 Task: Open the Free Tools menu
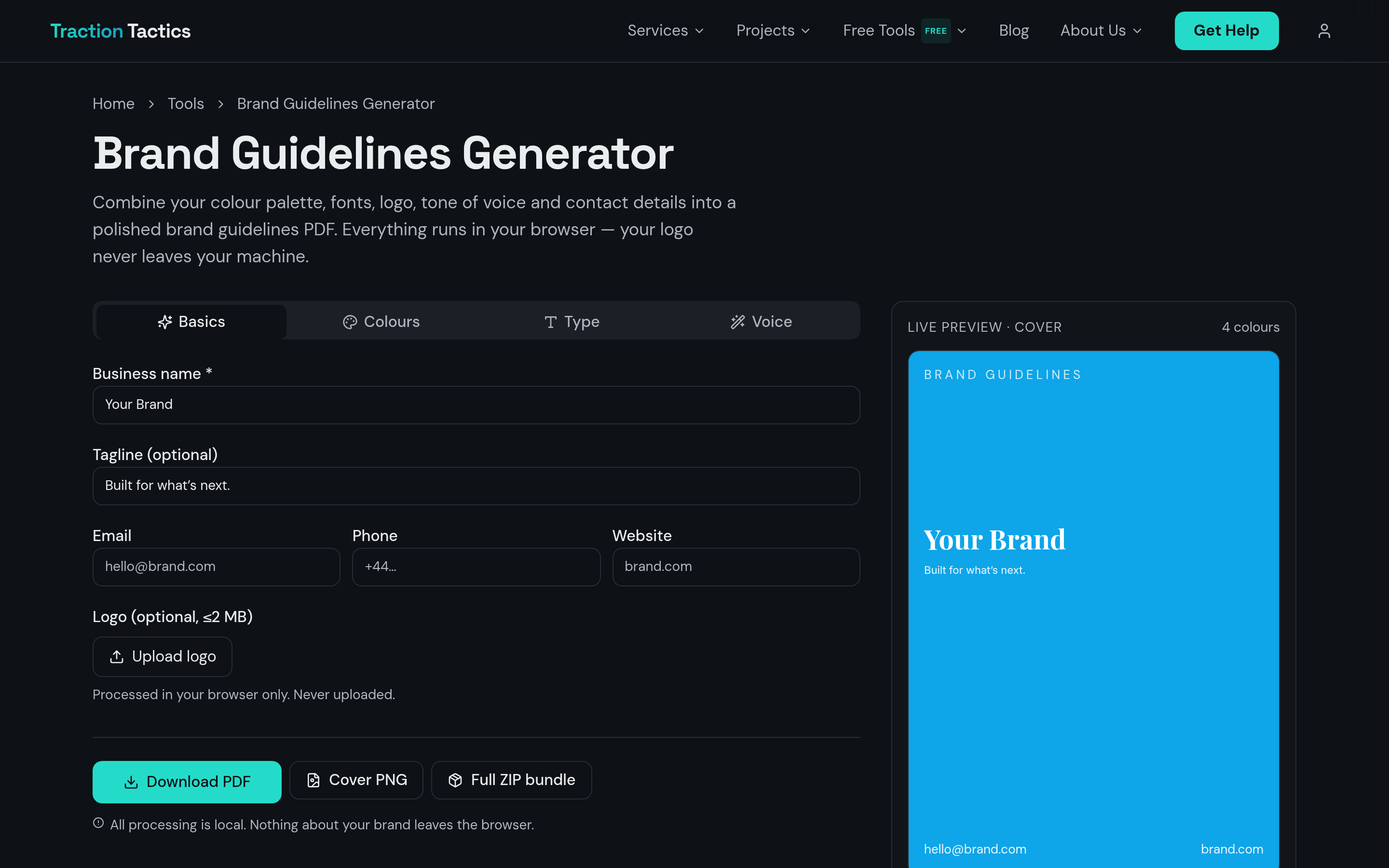coord(905,31)
